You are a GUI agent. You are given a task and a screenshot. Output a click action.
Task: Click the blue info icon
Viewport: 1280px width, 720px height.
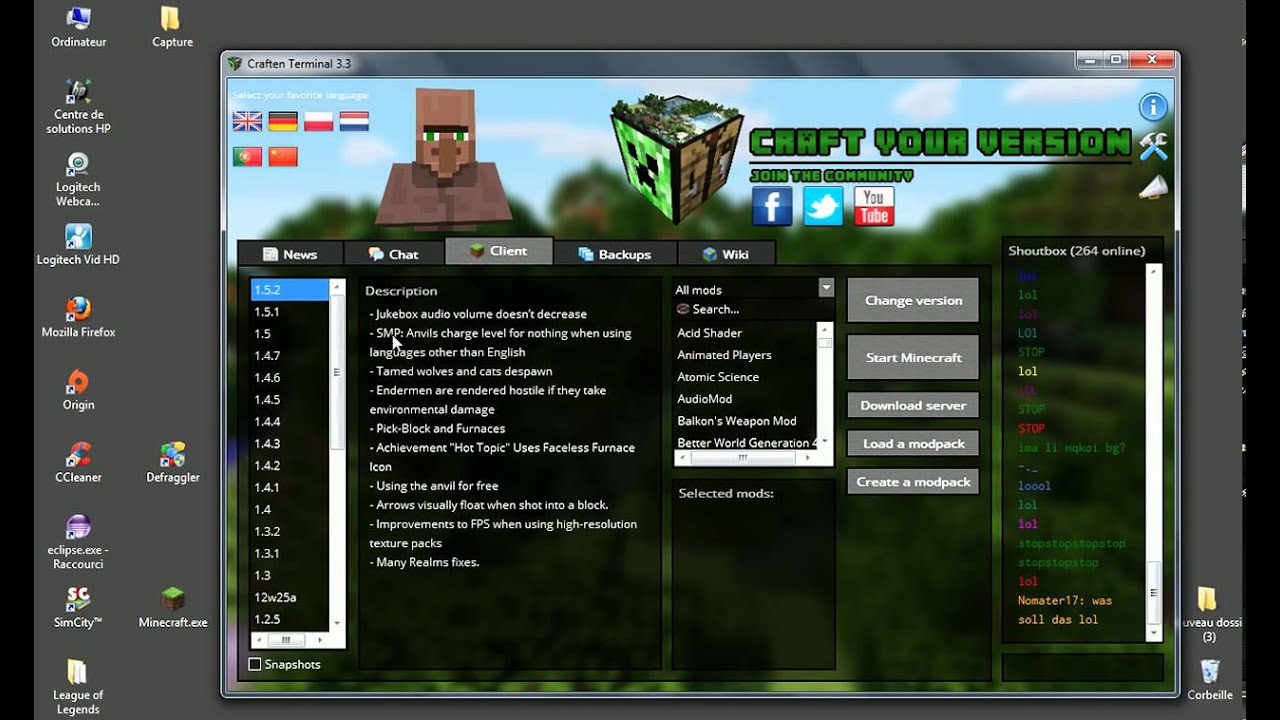point(1153,106)
